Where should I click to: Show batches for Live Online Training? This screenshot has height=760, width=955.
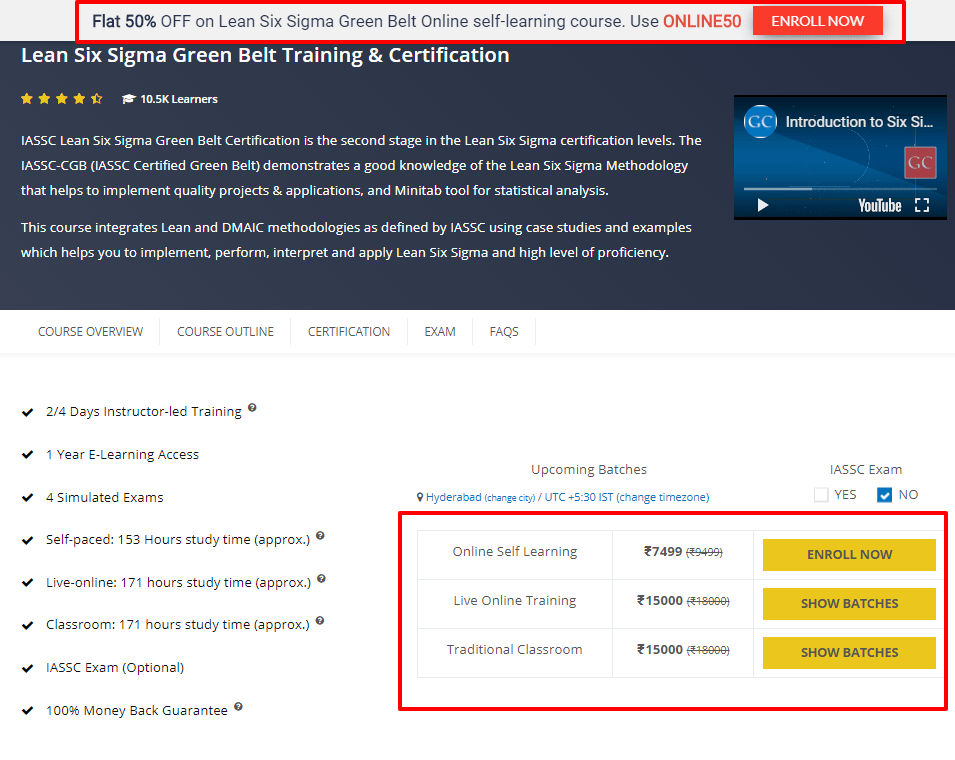[849, 603]
